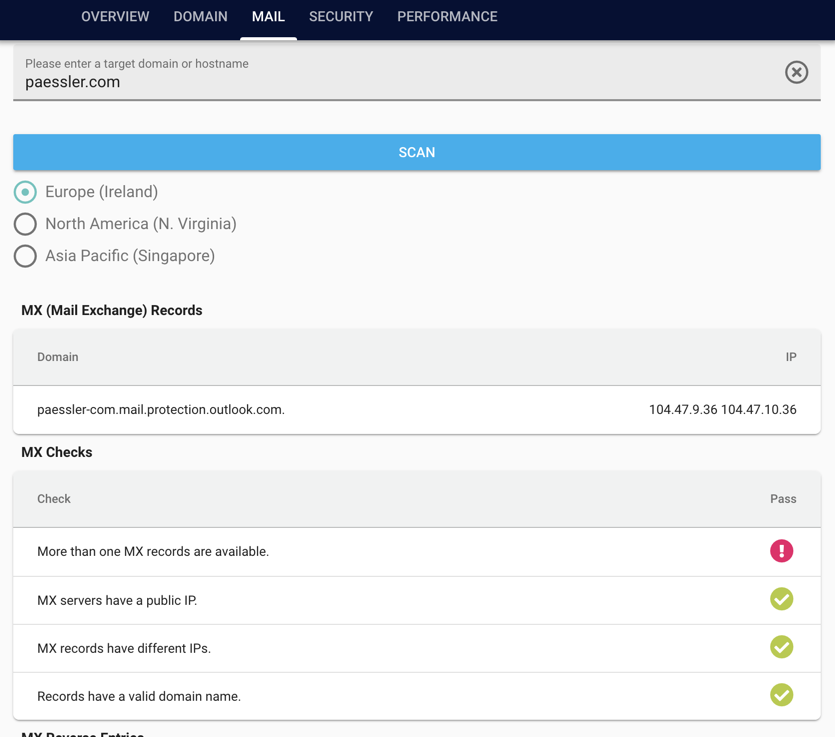Image resolution: width=836 pixels, height=737 pixels.
Task: Click 'MX servers have a public IP.' row text
Action: point(117,600)
